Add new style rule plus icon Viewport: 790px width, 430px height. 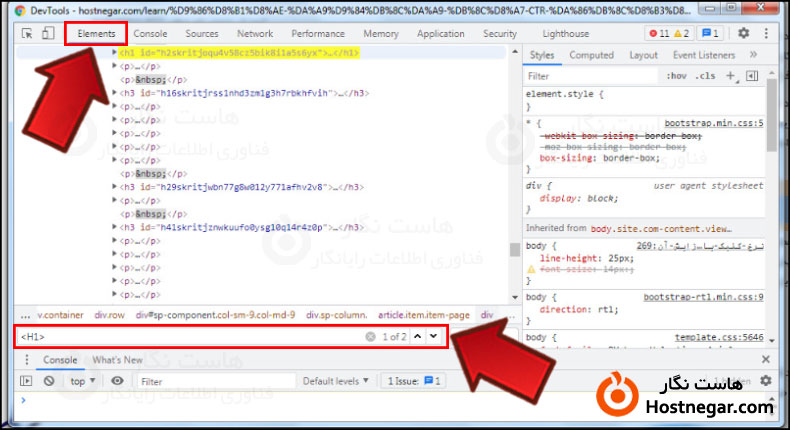(731, 75)
